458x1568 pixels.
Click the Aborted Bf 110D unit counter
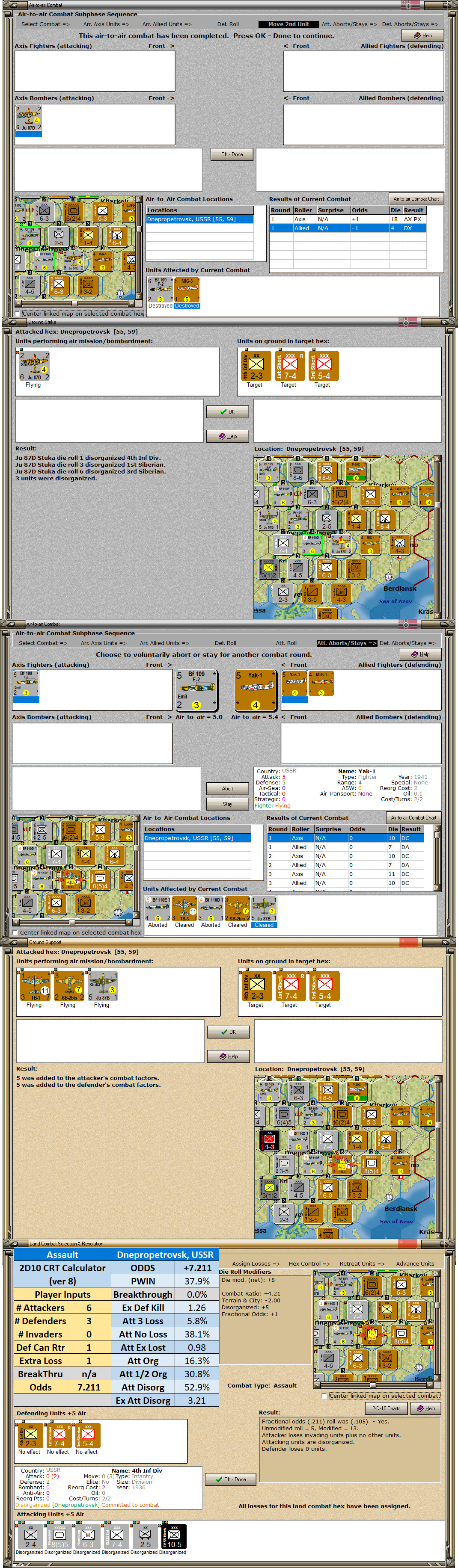coord(211,908)
